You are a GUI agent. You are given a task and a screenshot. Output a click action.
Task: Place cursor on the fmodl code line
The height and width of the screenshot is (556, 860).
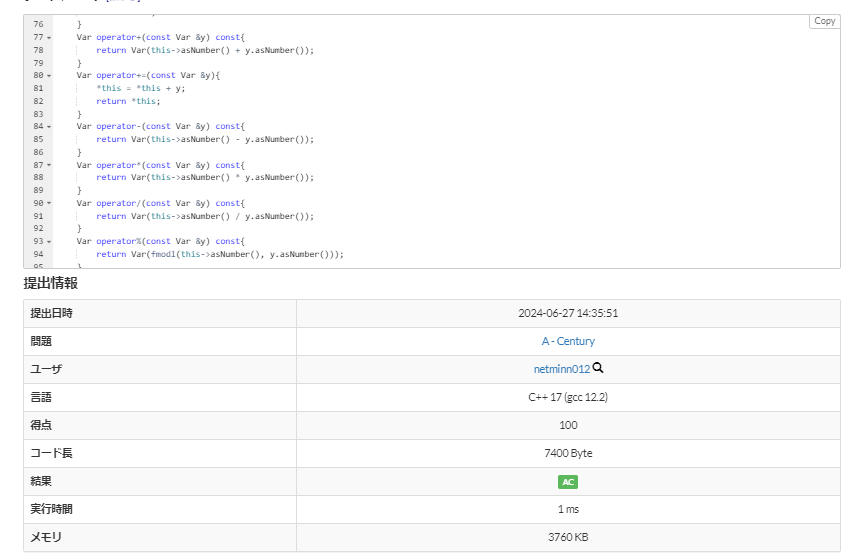(x=220, y=254)
